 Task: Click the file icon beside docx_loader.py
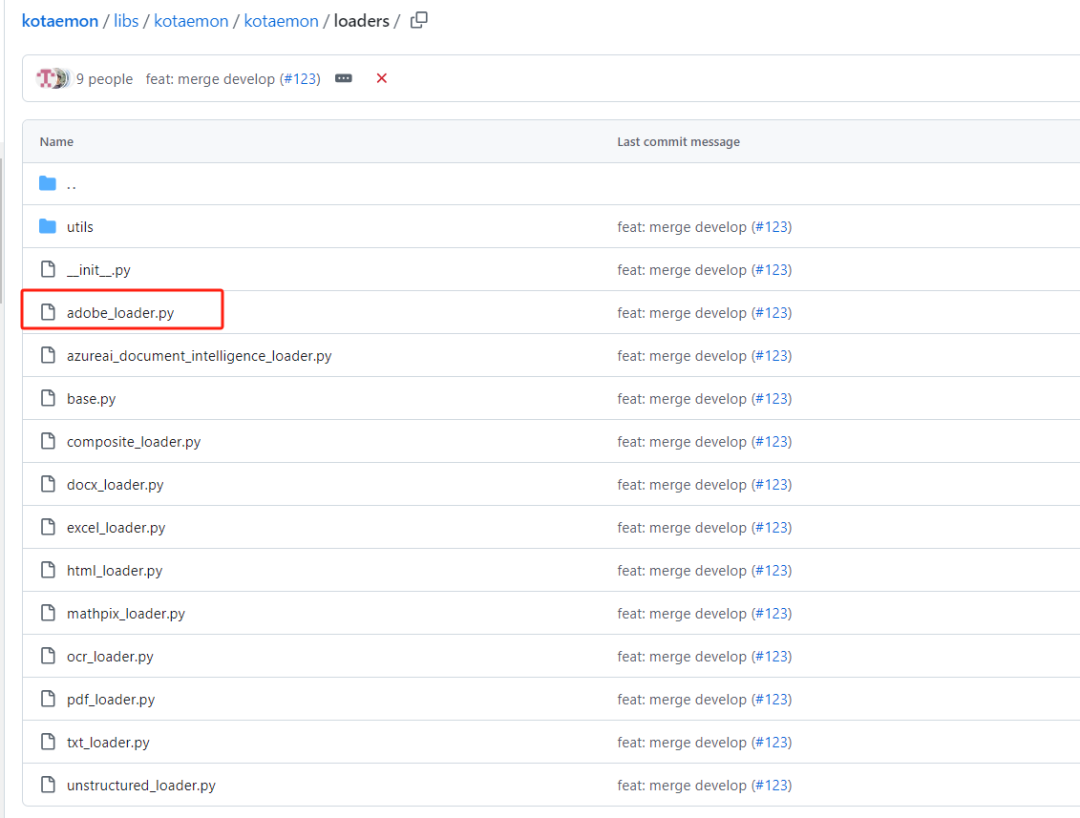click(48, 484)
